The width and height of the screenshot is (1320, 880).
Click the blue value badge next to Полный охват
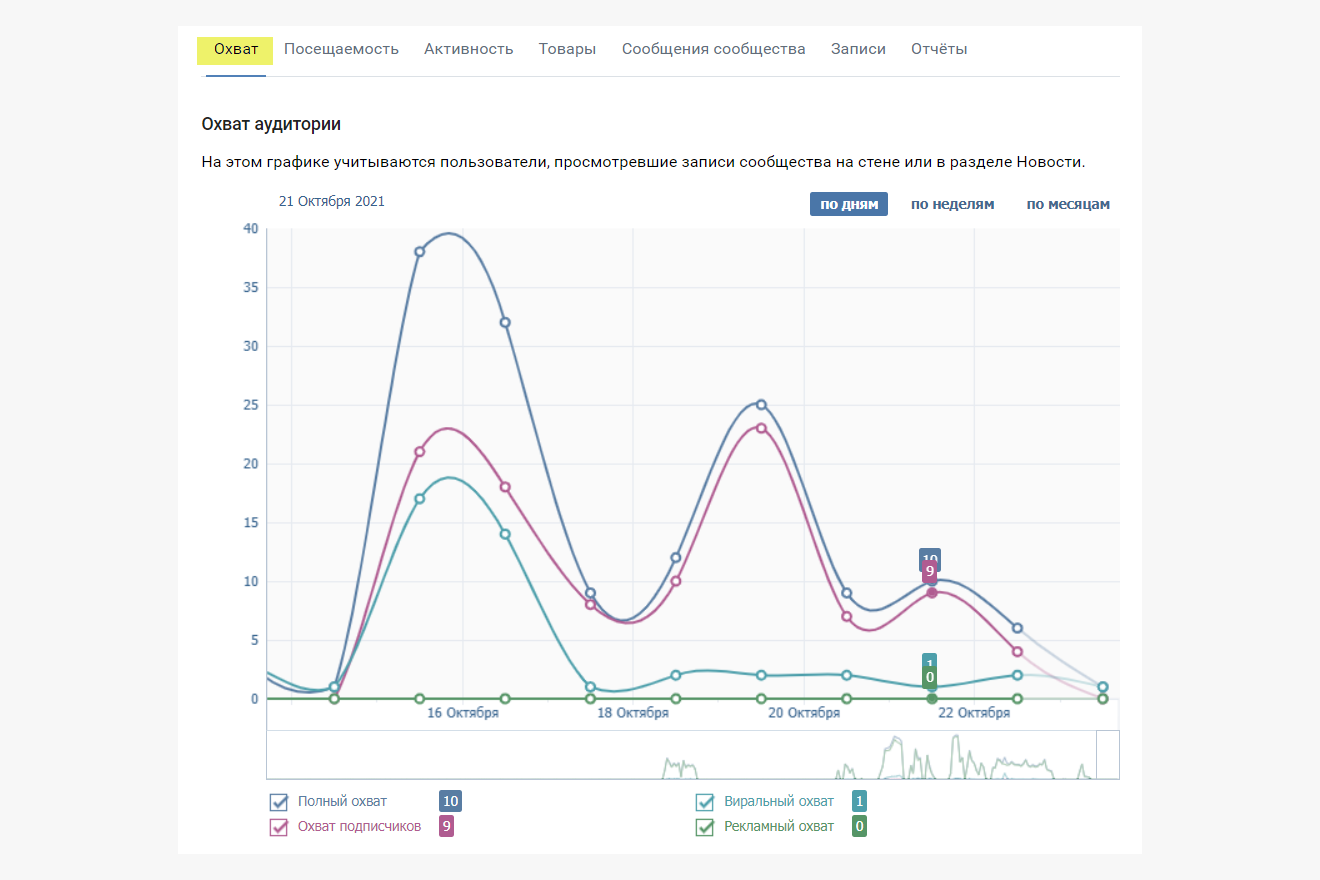(450, 801)
